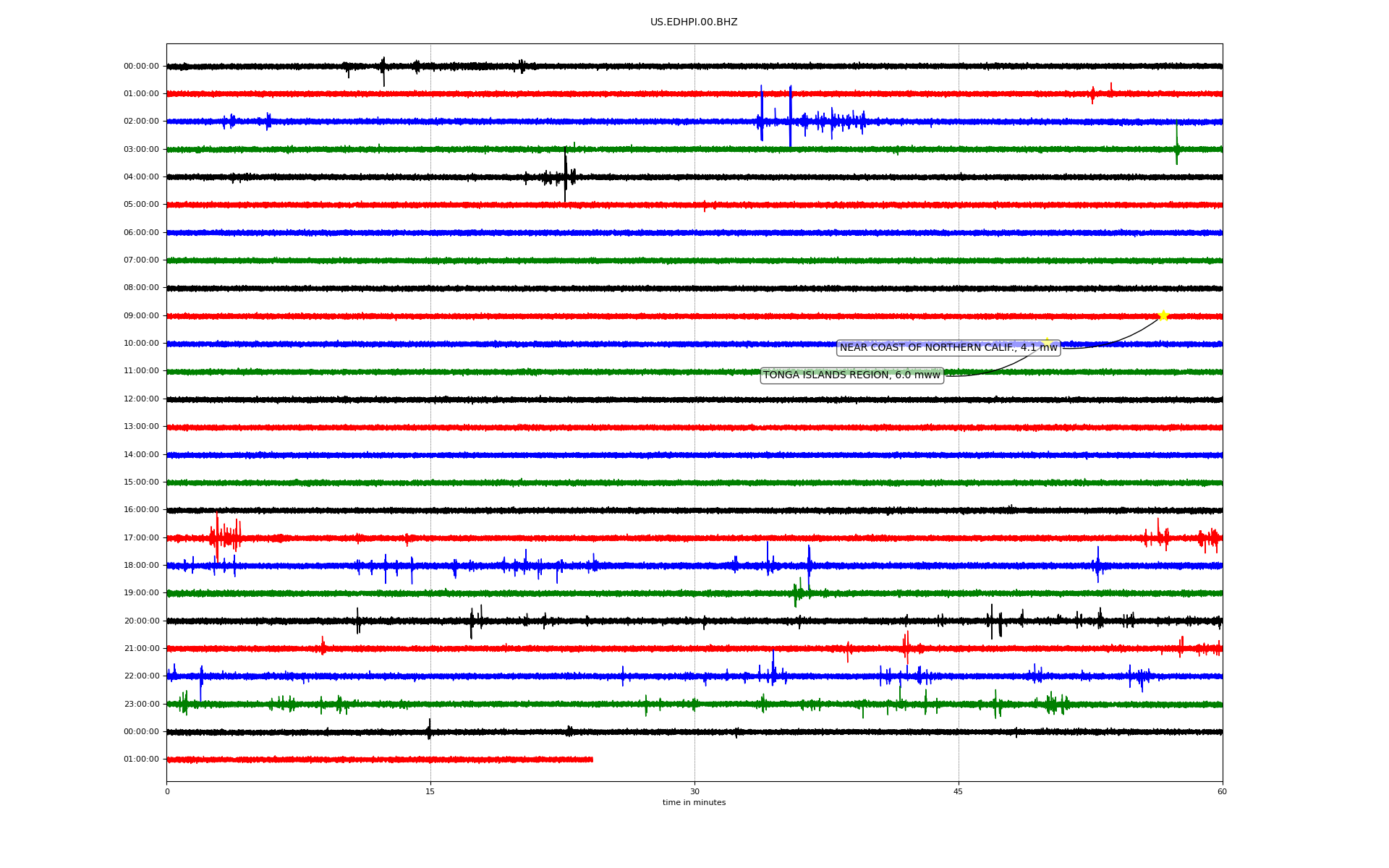The height and width of the screenshot is (868, 1389).
Task: Click the red burst at start of 17:00 trace
Action: tap(224, 537)
